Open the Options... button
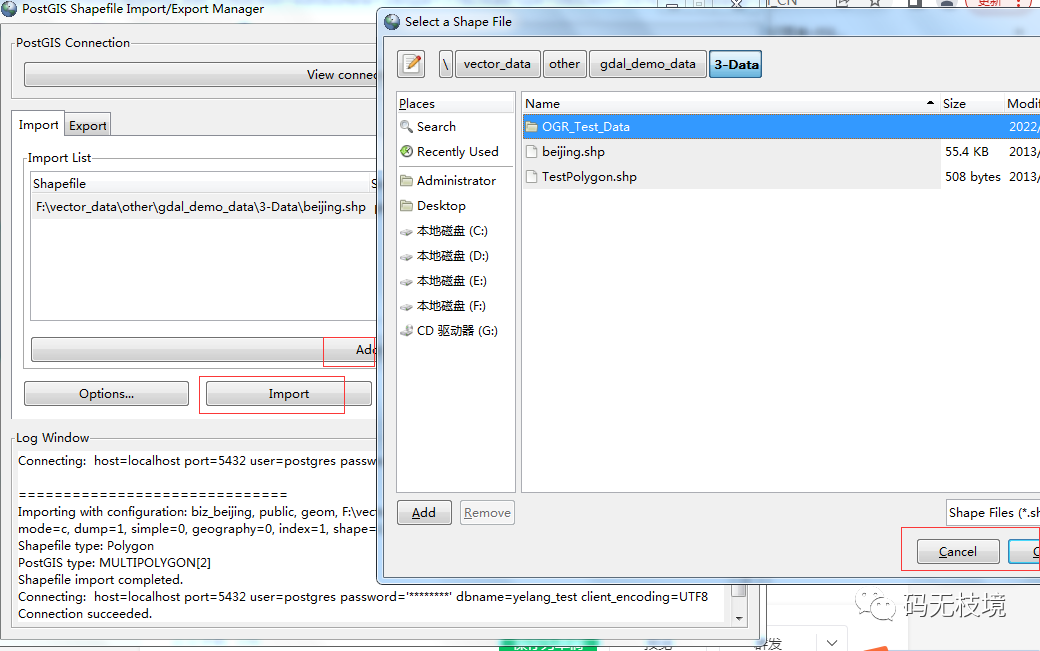 point(106,394)
